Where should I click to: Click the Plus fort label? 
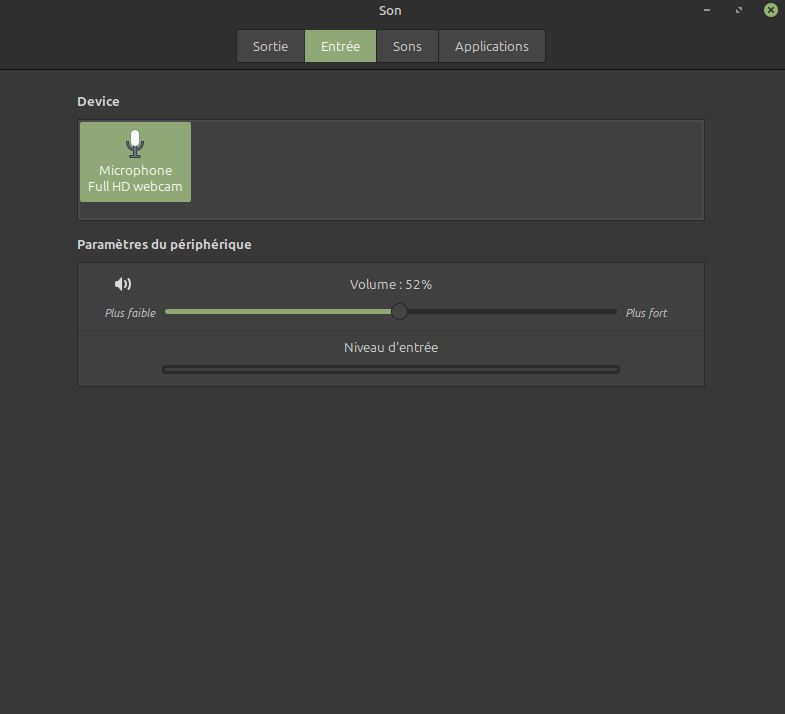[x=646, y=313]
